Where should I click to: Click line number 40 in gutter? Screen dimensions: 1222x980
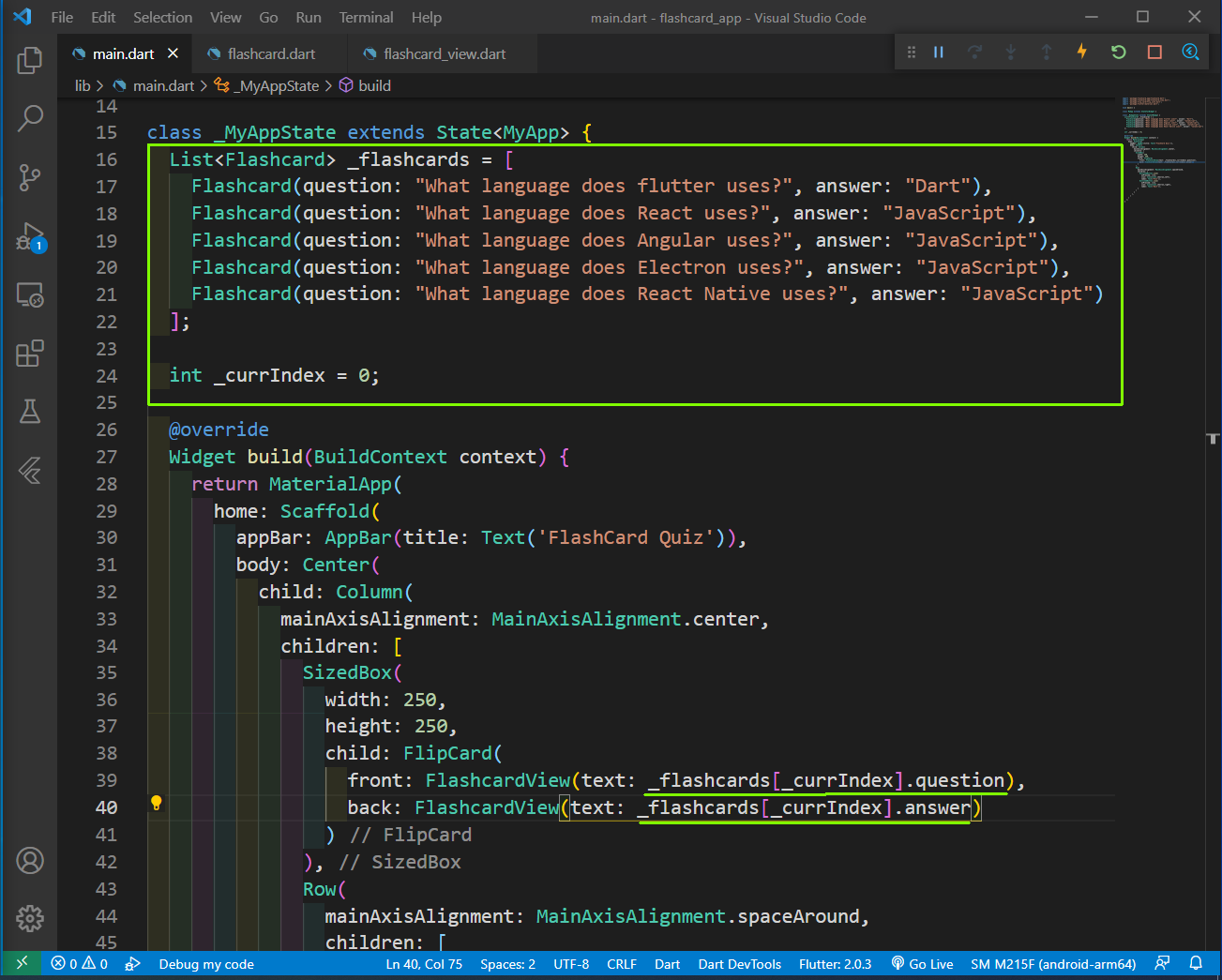click(x=106, y=807)
